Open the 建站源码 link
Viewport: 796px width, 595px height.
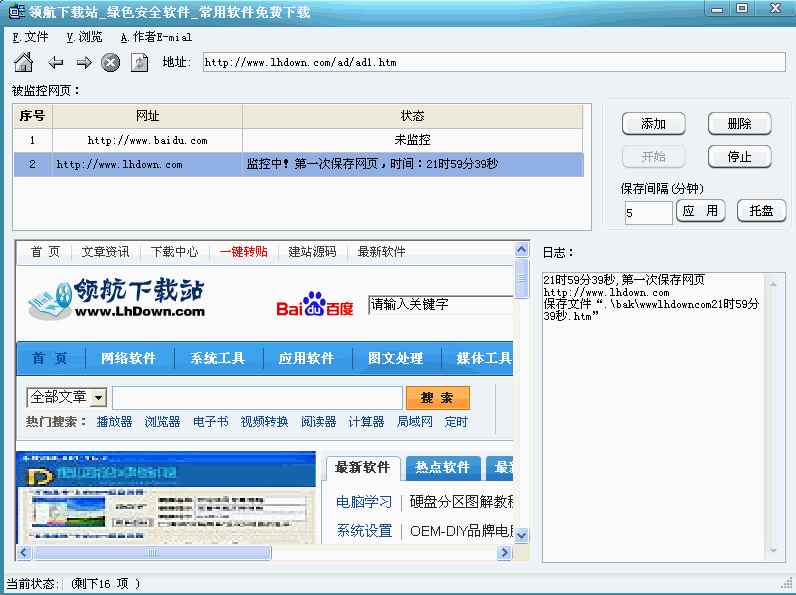[312, 252]
